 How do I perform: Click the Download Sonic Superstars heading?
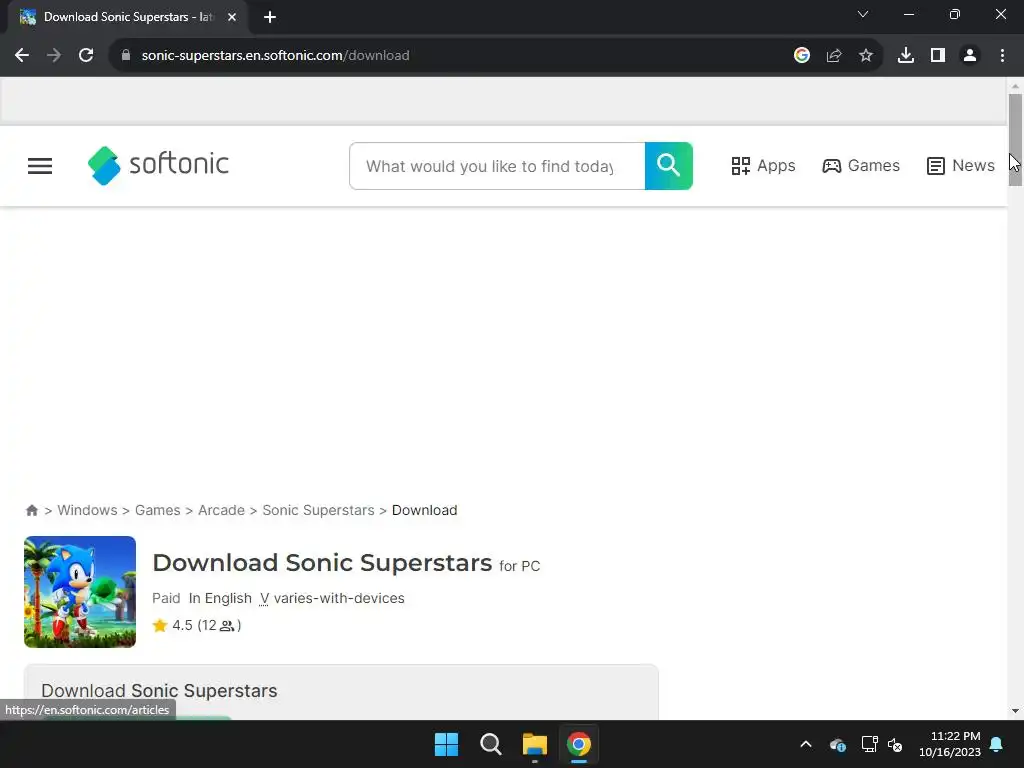pyautogui.click(x=322, y=562)
